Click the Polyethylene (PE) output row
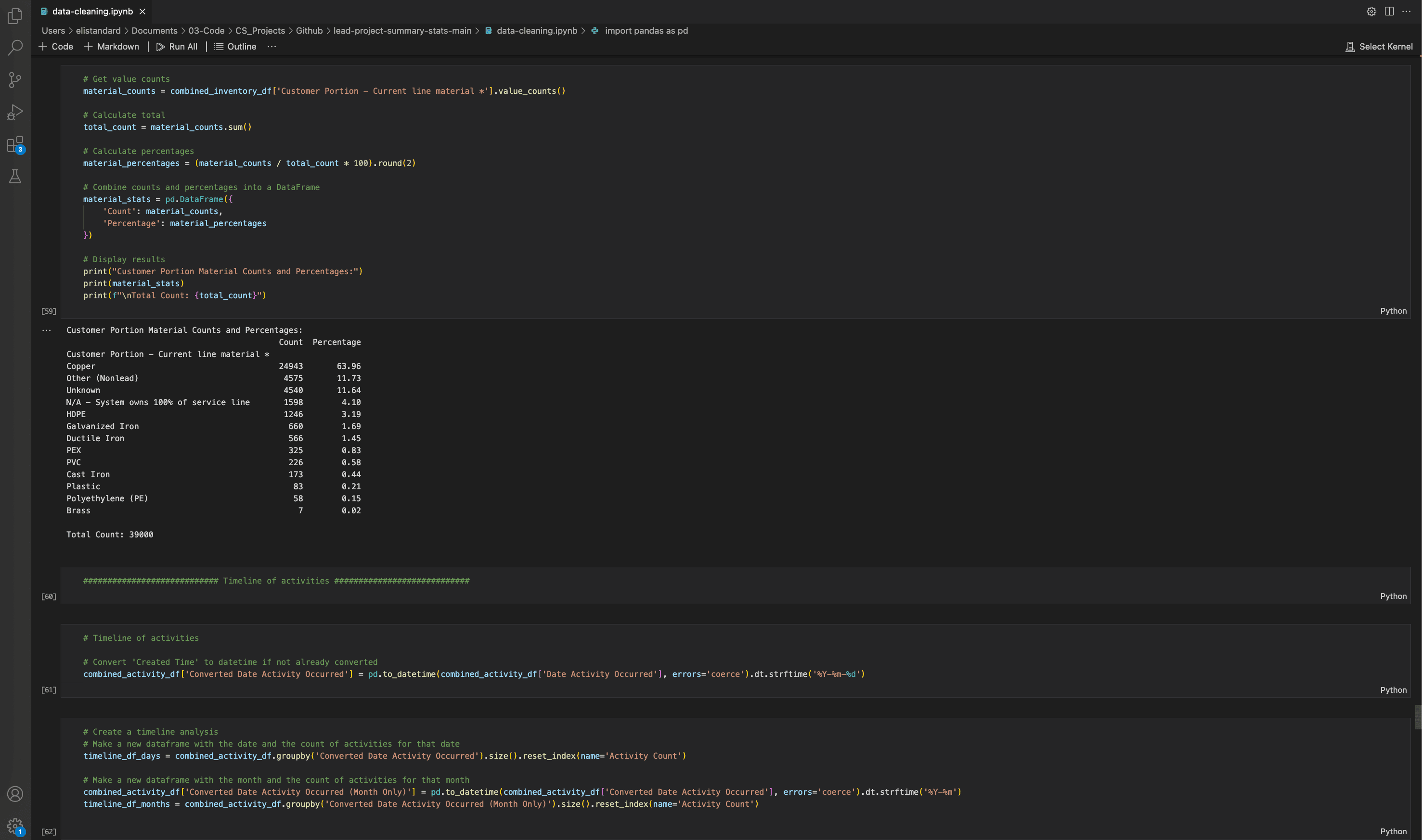The width and height of the screenshot is (1422, 840). coord(214,499)
